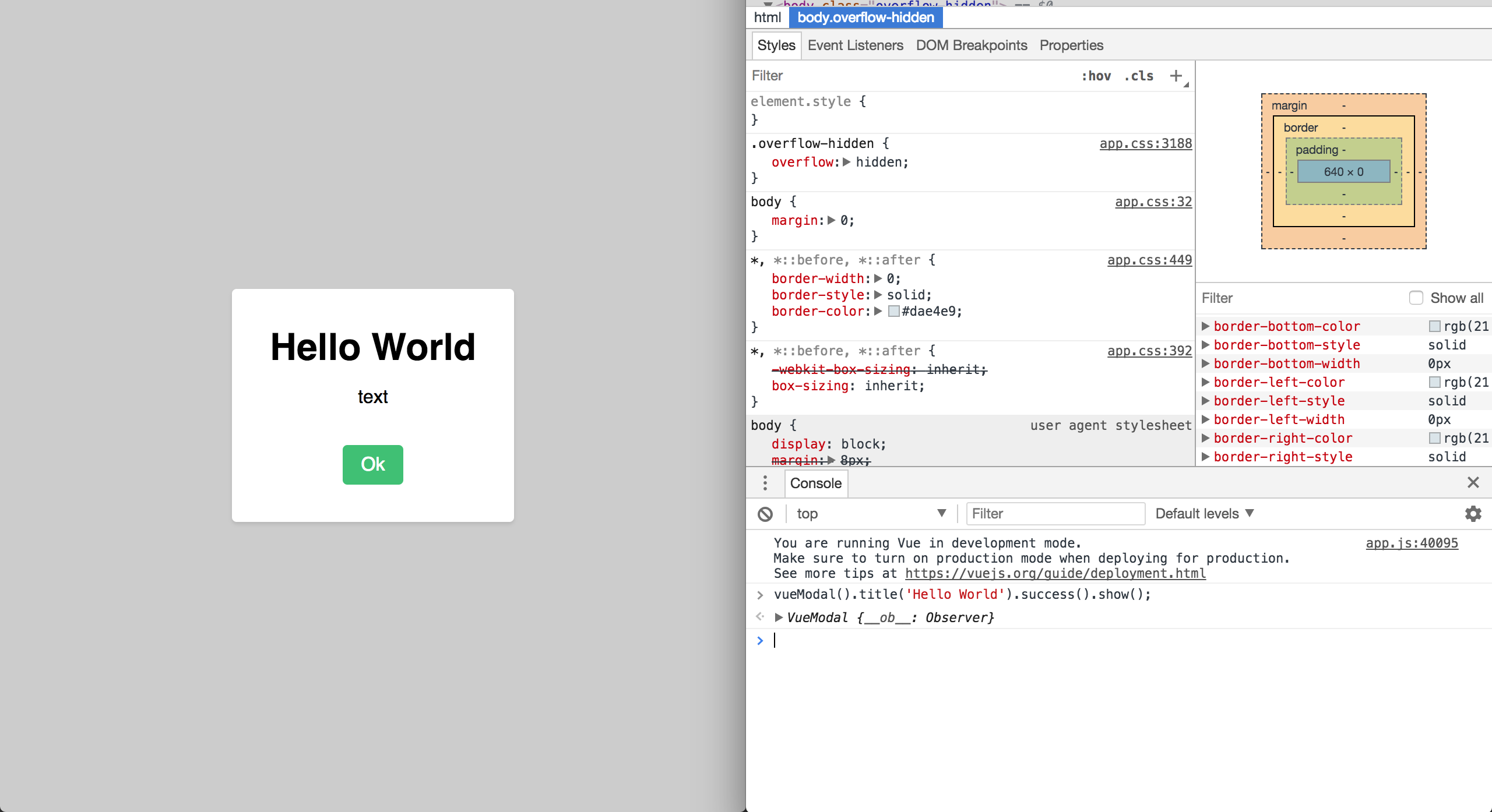Open console settings gear
The image size is (1492, 812).
pyautogui.click(x=1473, y=514)
